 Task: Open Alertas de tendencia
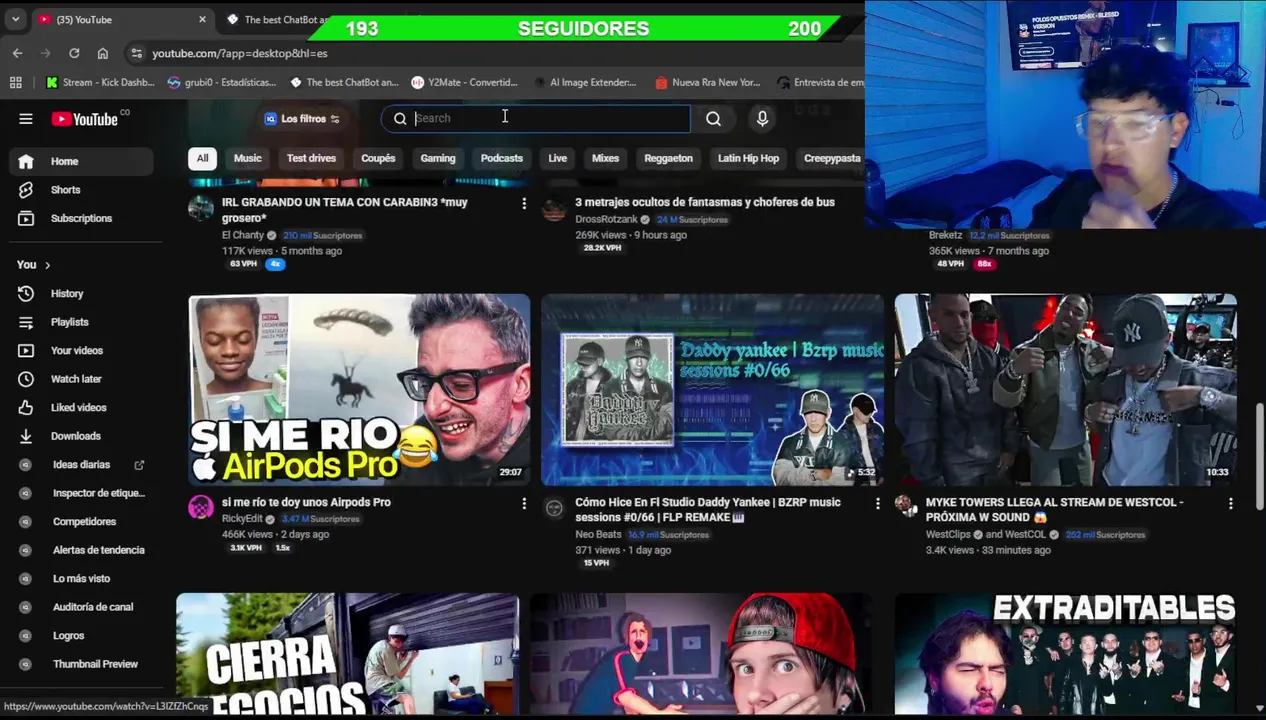click(x=82, y=550)
